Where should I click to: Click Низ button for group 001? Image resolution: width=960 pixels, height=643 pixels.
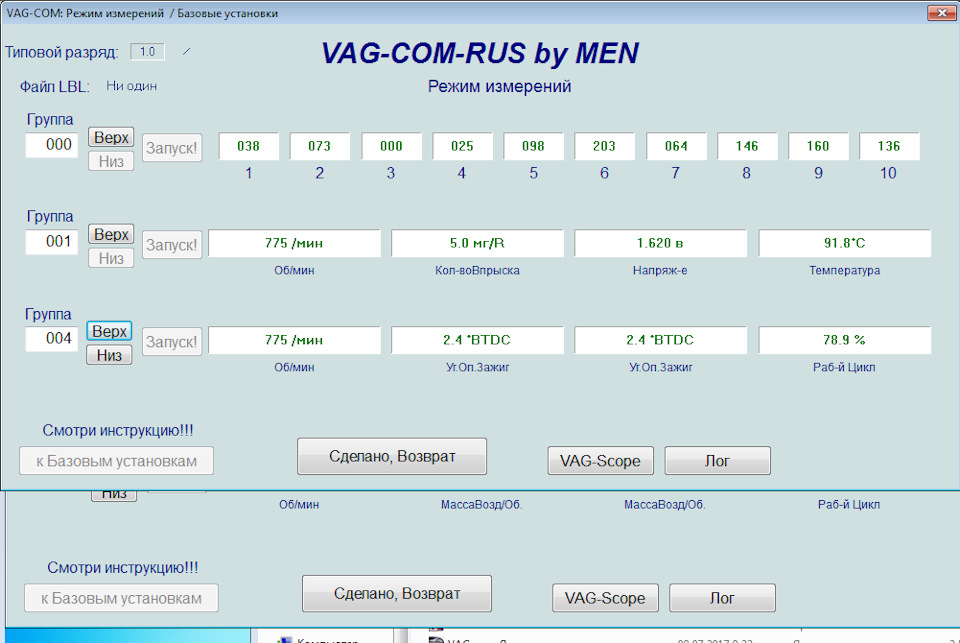(111, 258)
